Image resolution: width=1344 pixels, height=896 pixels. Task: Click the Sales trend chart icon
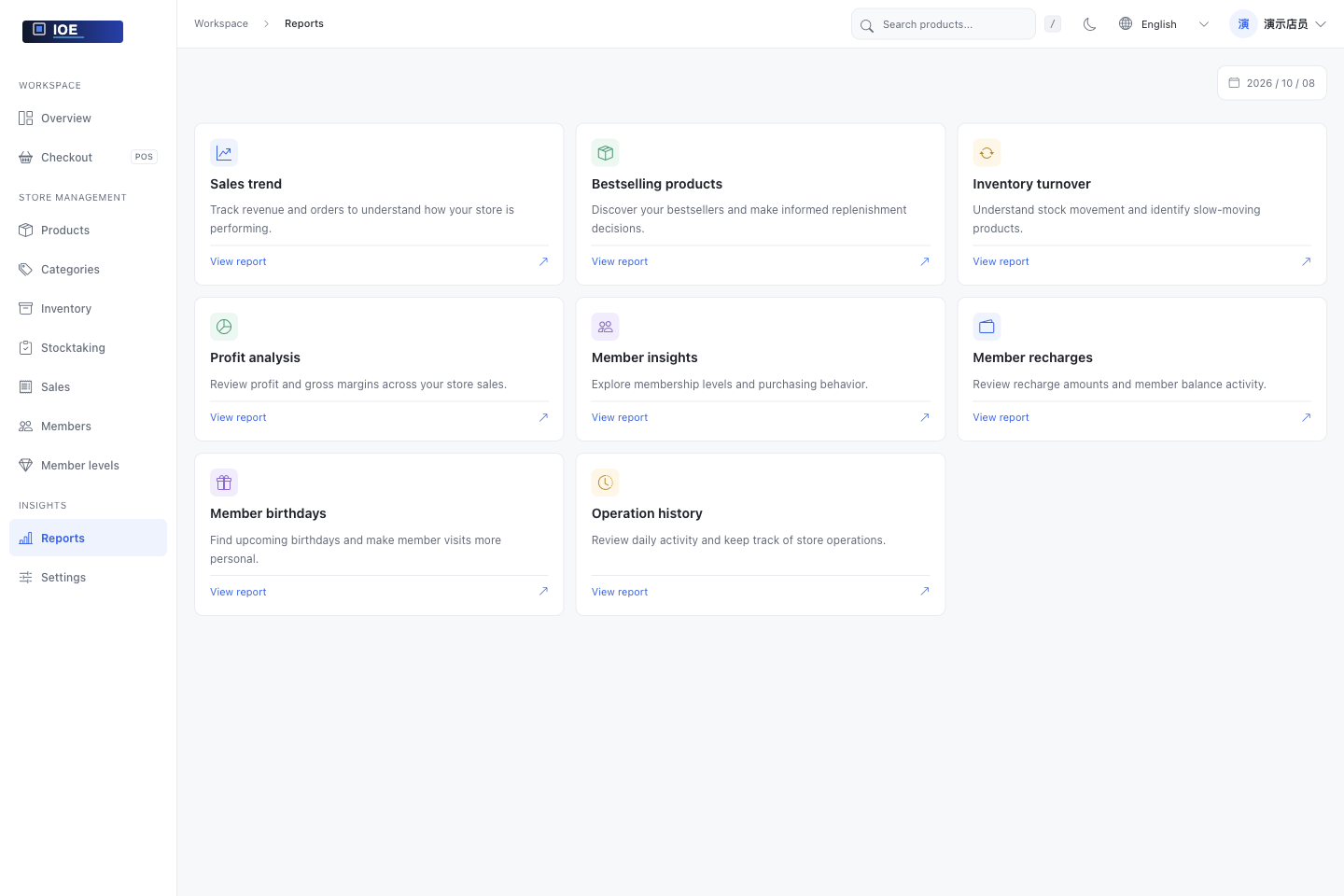point(224,153)
